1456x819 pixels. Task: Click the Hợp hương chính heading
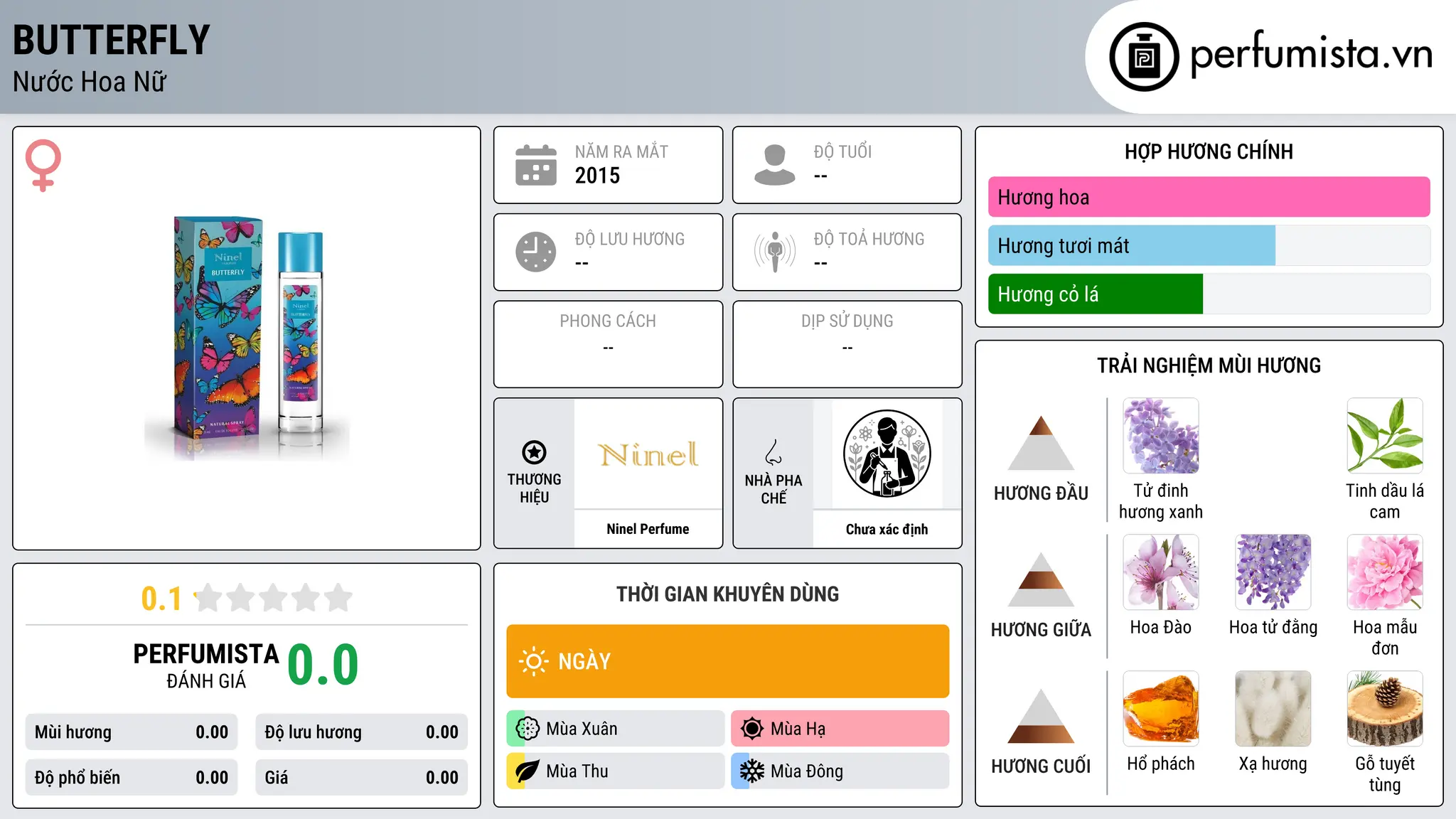coord(1209,151)
